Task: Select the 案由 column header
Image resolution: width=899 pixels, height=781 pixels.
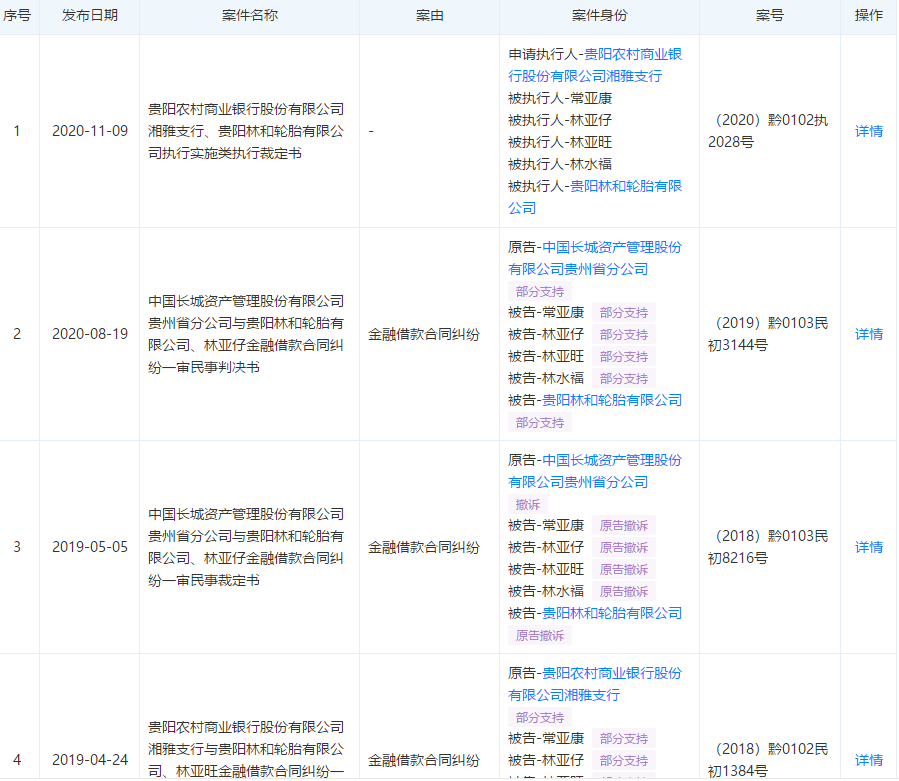Action: (429, 15)
